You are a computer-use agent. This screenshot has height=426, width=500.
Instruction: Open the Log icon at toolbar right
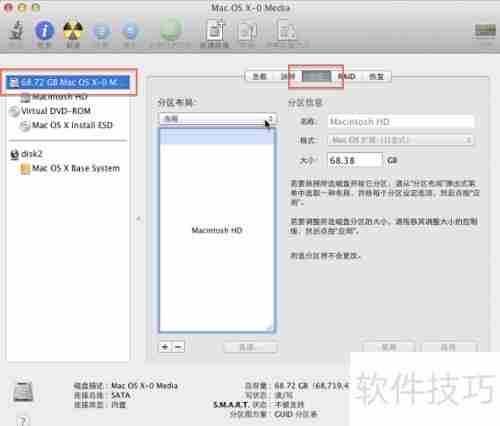click(x=485, y=31)
